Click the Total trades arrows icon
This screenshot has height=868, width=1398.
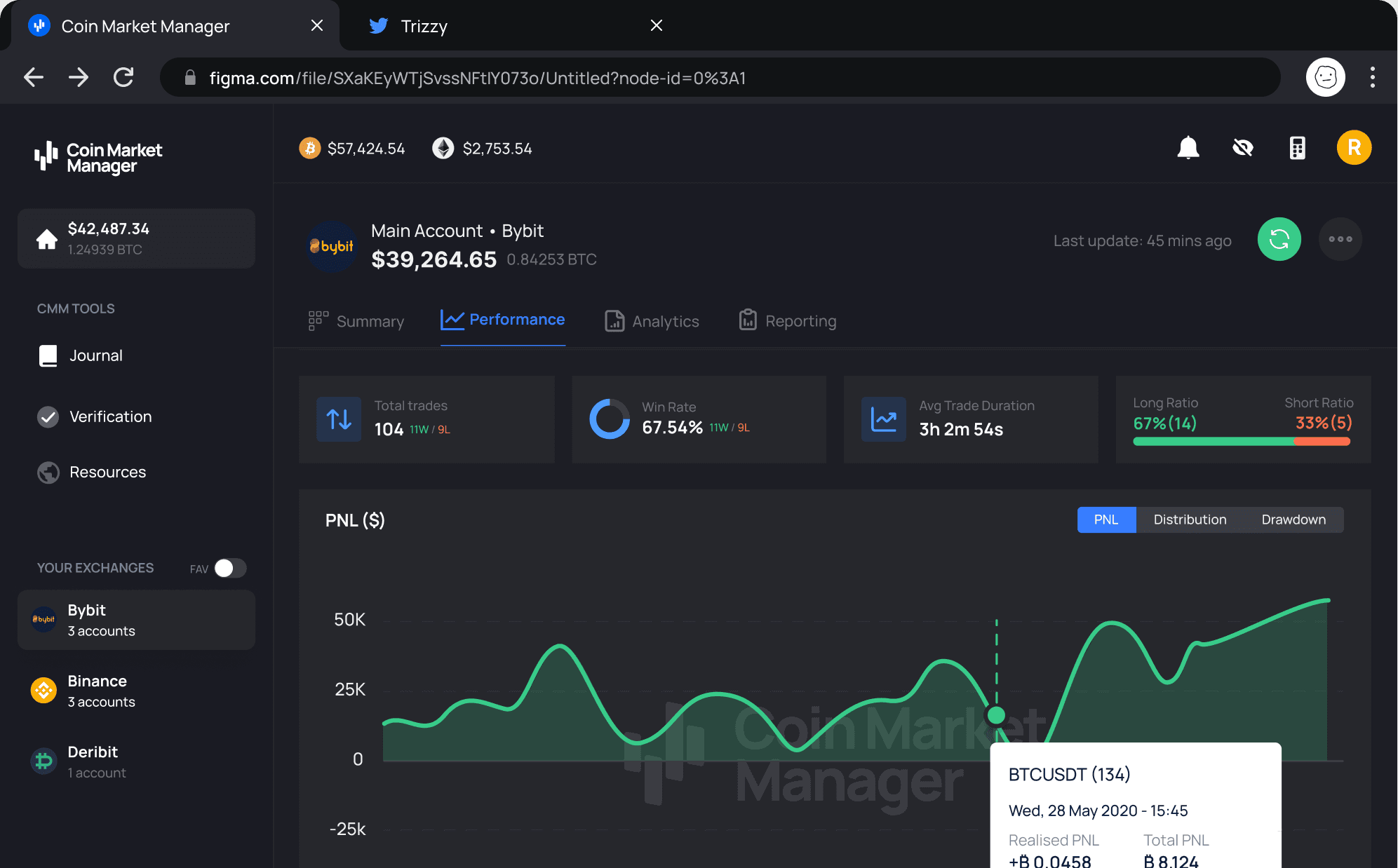click(x=339, y=419)
